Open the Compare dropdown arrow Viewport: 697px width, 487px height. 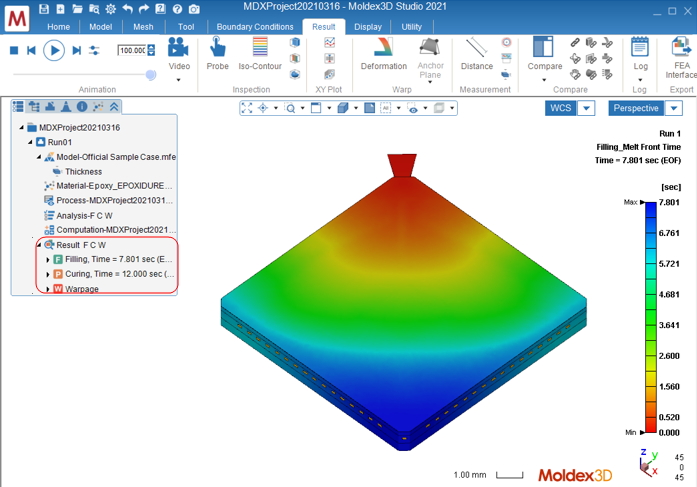coord(544,80)
